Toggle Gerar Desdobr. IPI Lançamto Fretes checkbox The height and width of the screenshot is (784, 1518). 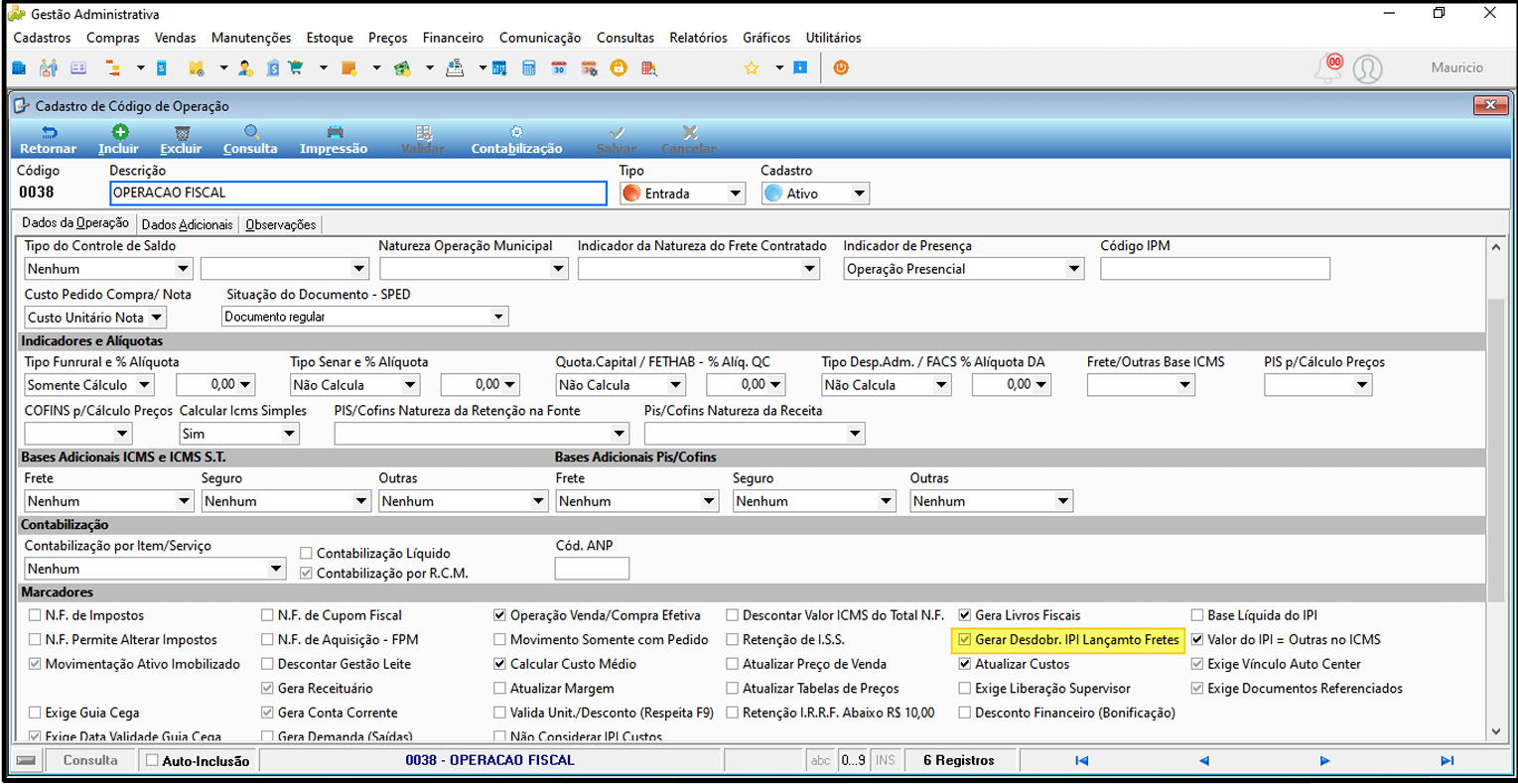[964, 640]
